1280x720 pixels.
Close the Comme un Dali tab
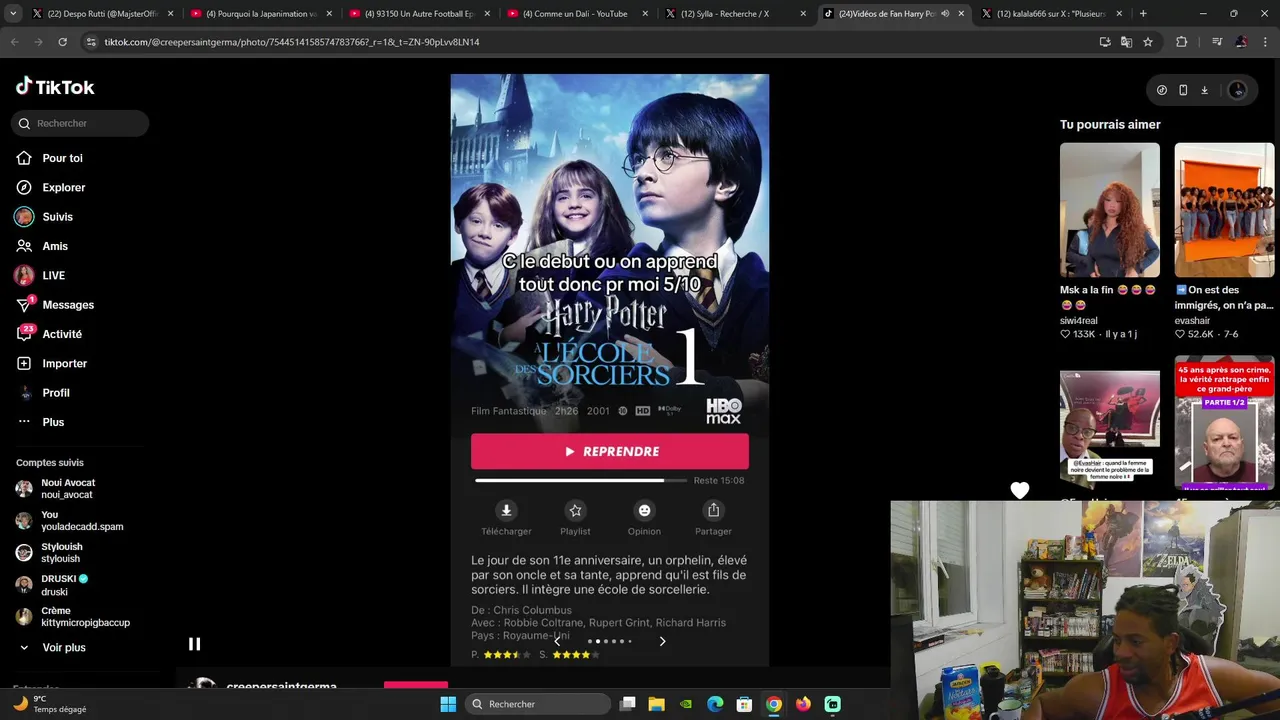[645, 14]
